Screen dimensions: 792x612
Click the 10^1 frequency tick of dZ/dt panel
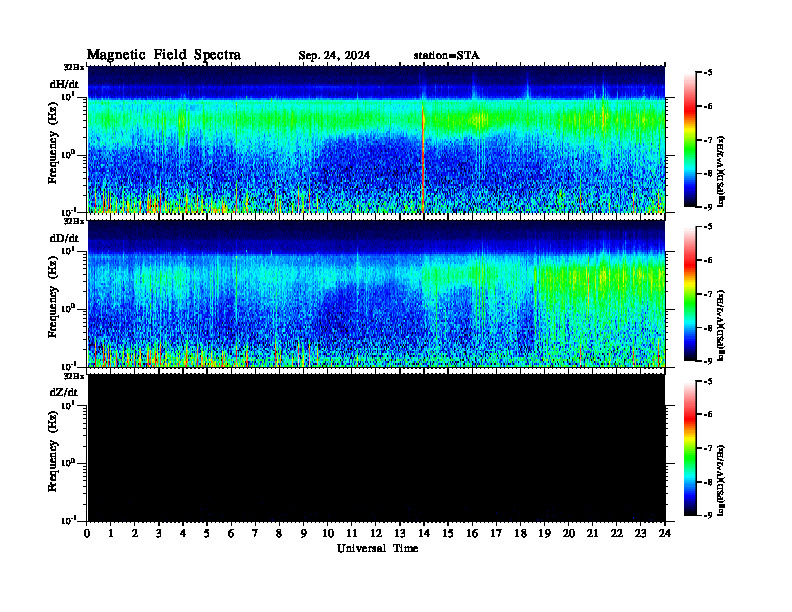(x=67, y=405)
